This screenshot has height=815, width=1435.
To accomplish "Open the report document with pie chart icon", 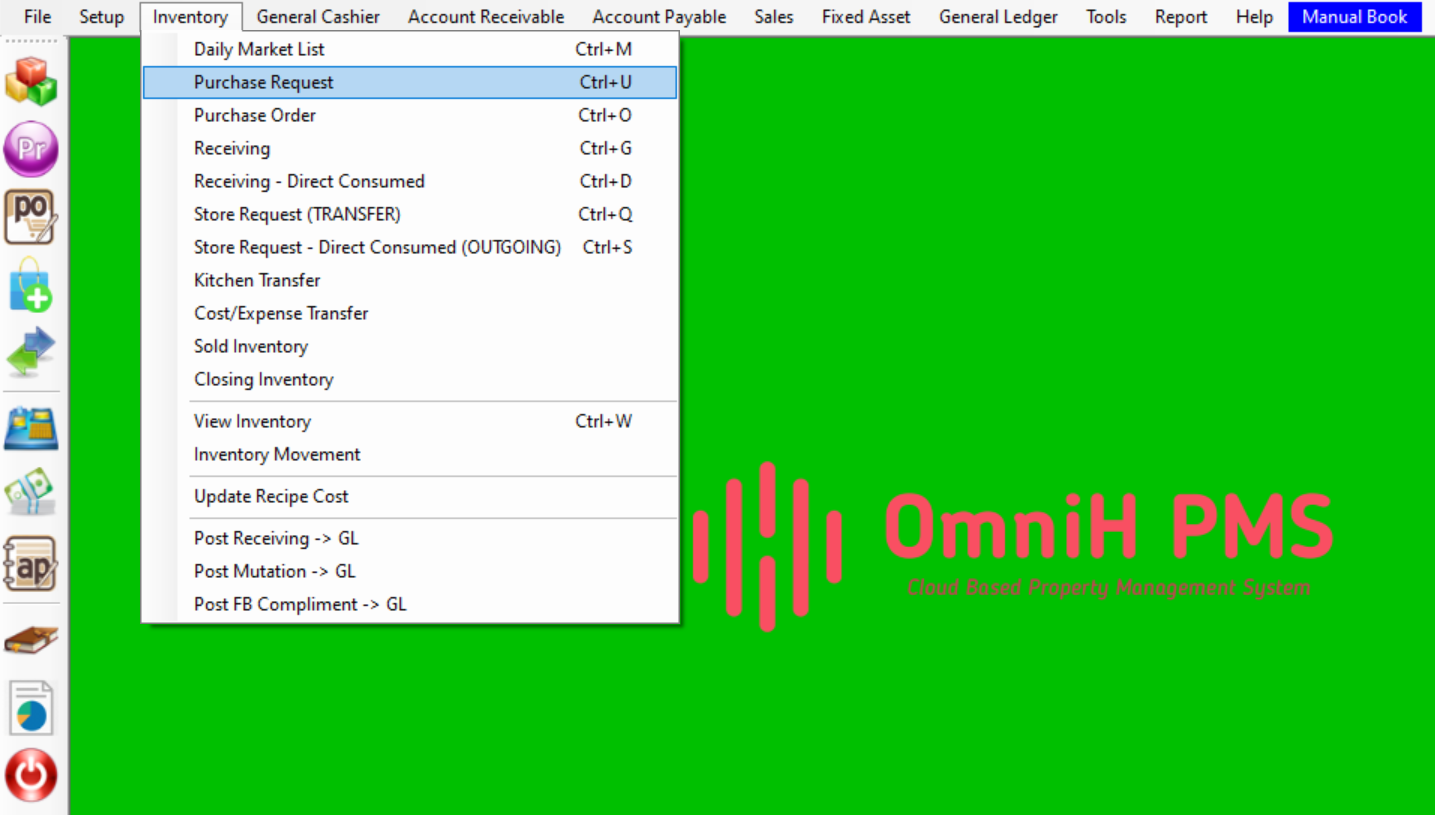I will coord(31,708).
